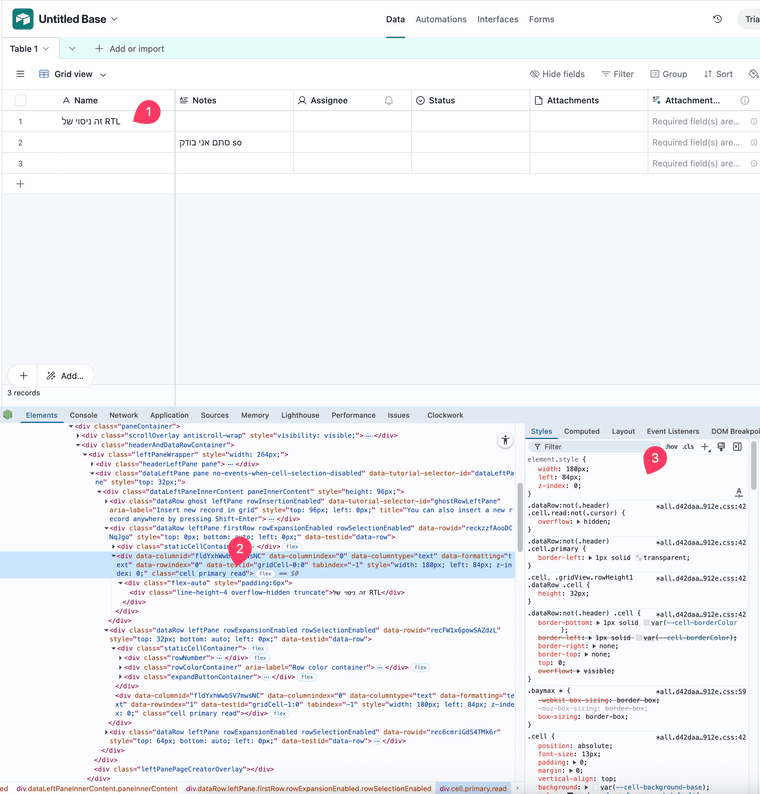Image resolution: width=760 pixels, height=794 pixels.
Task: Expand the Untitled Base name dropdown
Action: click(114, 19)
